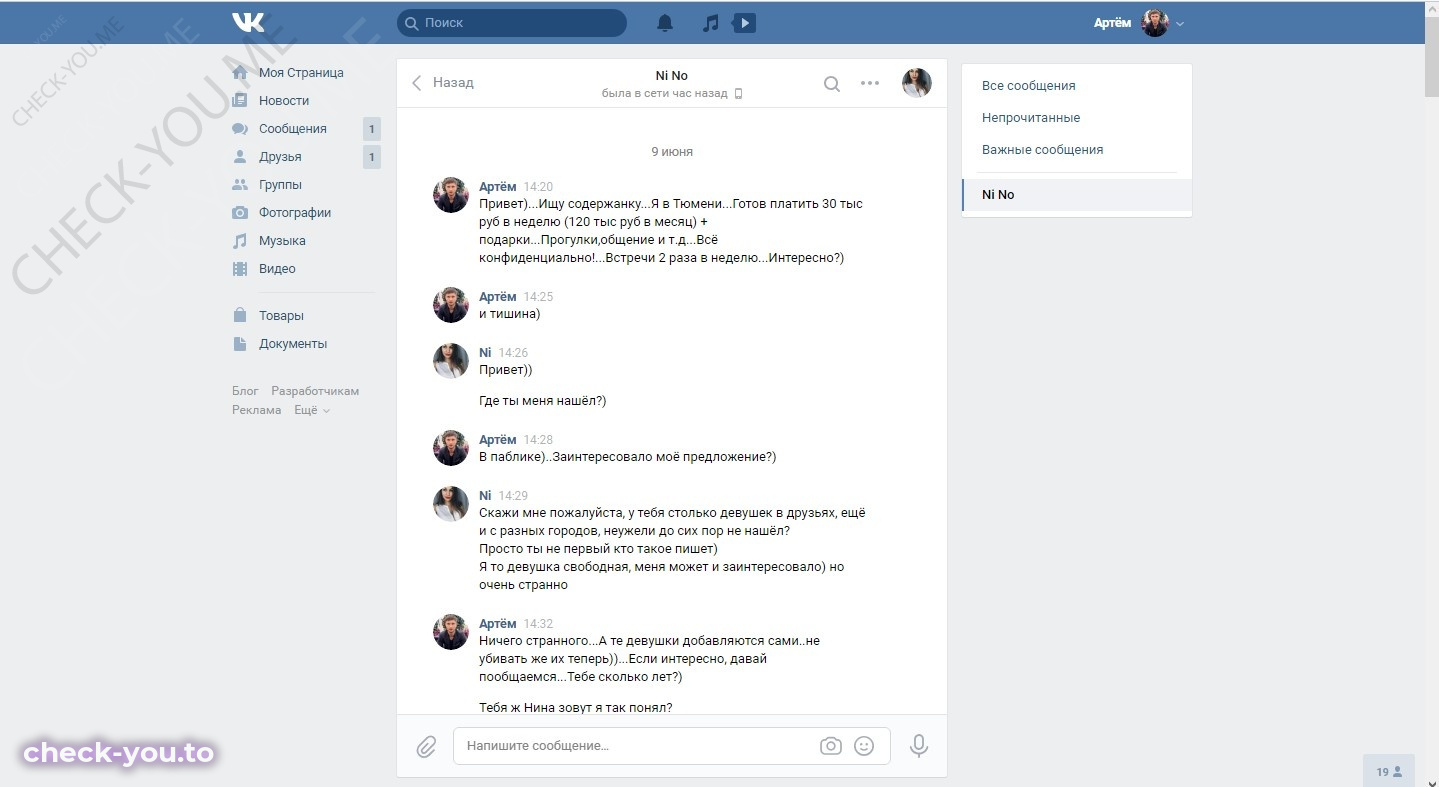The image size is (1439, 787).
Task: Open Сообщения in the sidebar
Action: point(293,129)
